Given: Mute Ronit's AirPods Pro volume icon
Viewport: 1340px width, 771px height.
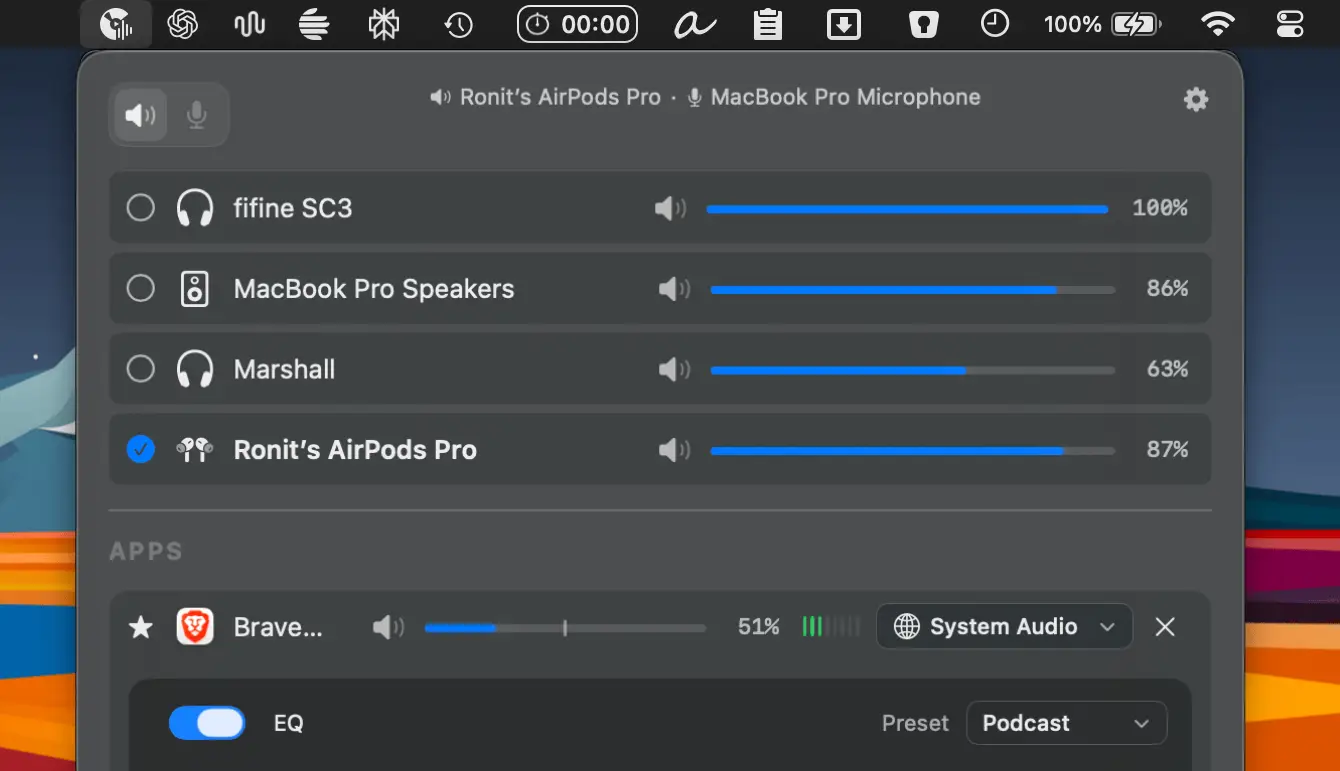Looking at the screenshot, I should (x=674, y=450).
